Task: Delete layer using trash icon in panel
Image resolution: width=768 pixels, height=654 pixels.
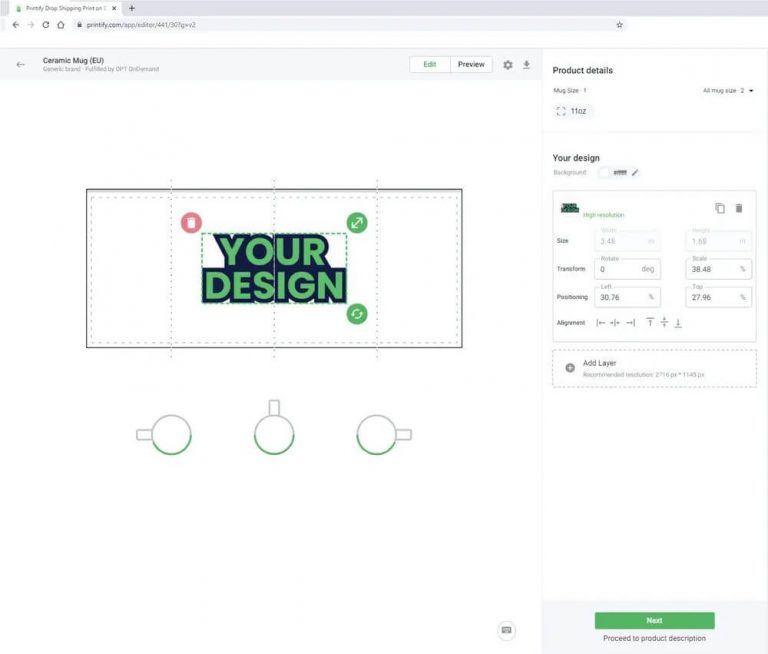Action: coord(739,208)
